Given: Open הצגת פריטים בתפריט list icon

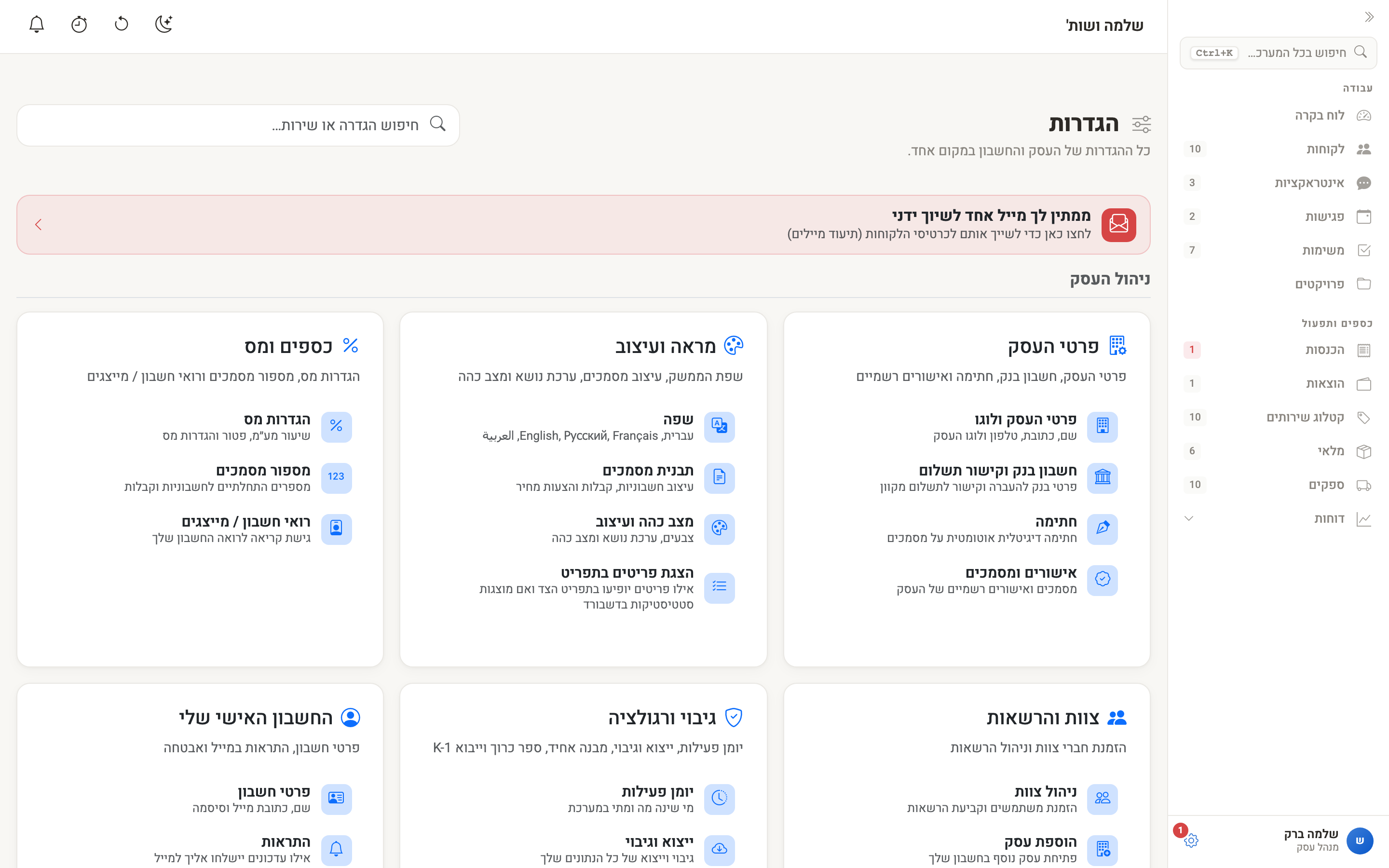Looking at the screenshot, I should coord(719,587).
